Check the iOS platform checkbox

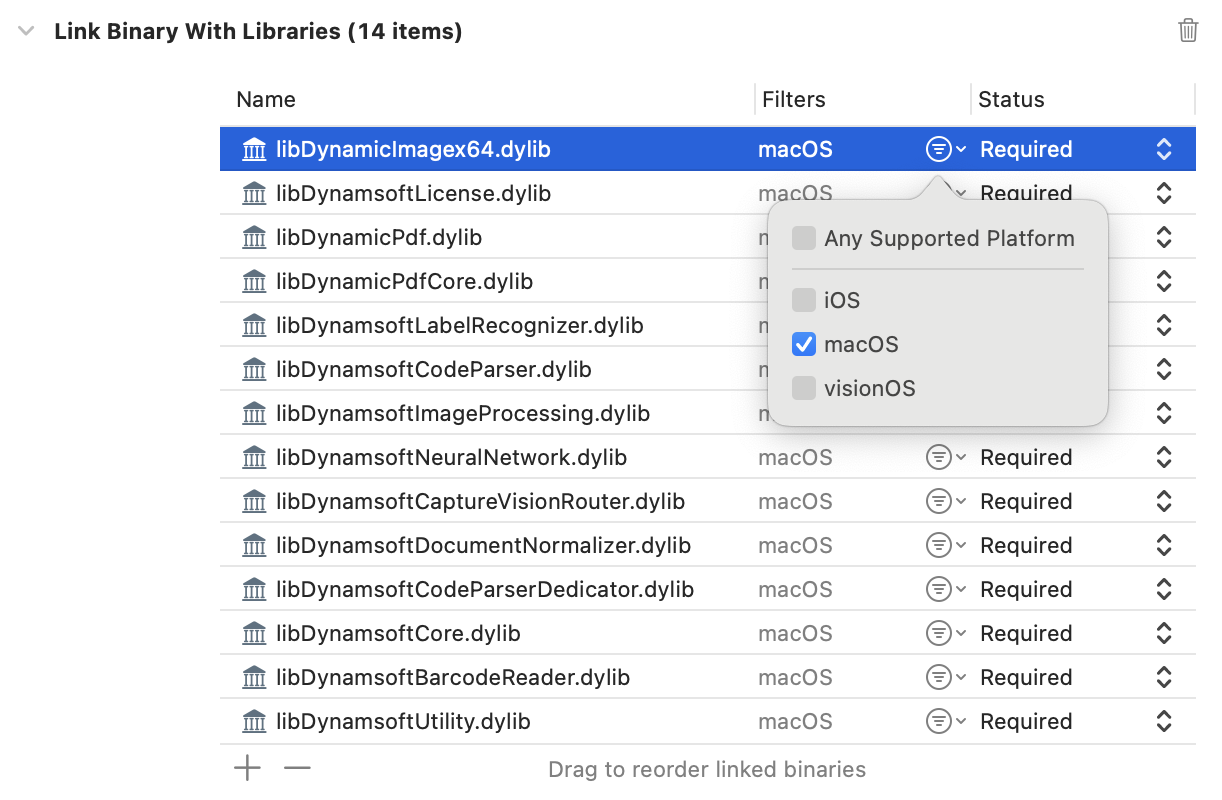click(x=804, y=301)
